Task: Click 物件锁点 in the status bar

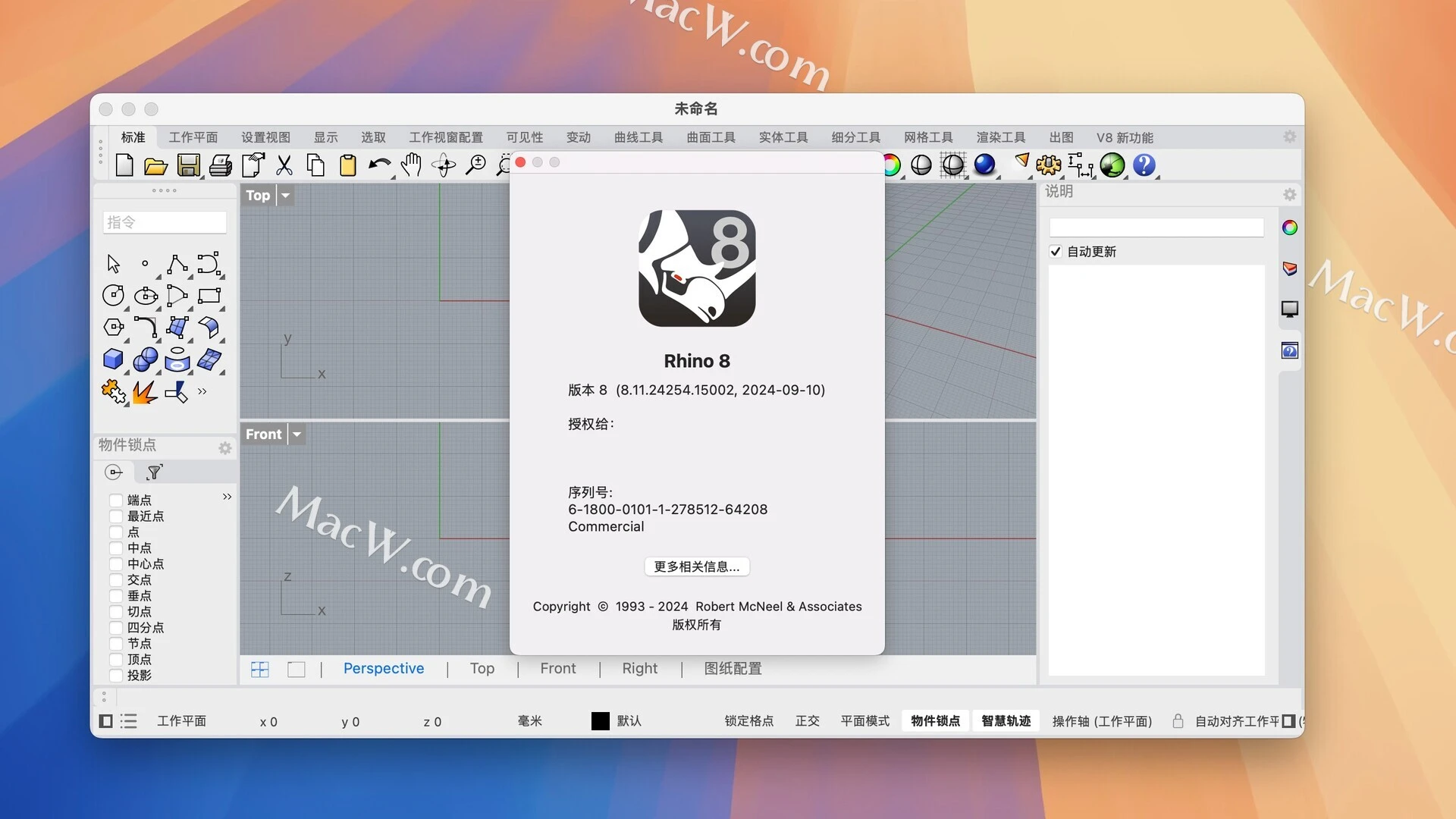Action: pyautogui.click(x=936, y=721)
